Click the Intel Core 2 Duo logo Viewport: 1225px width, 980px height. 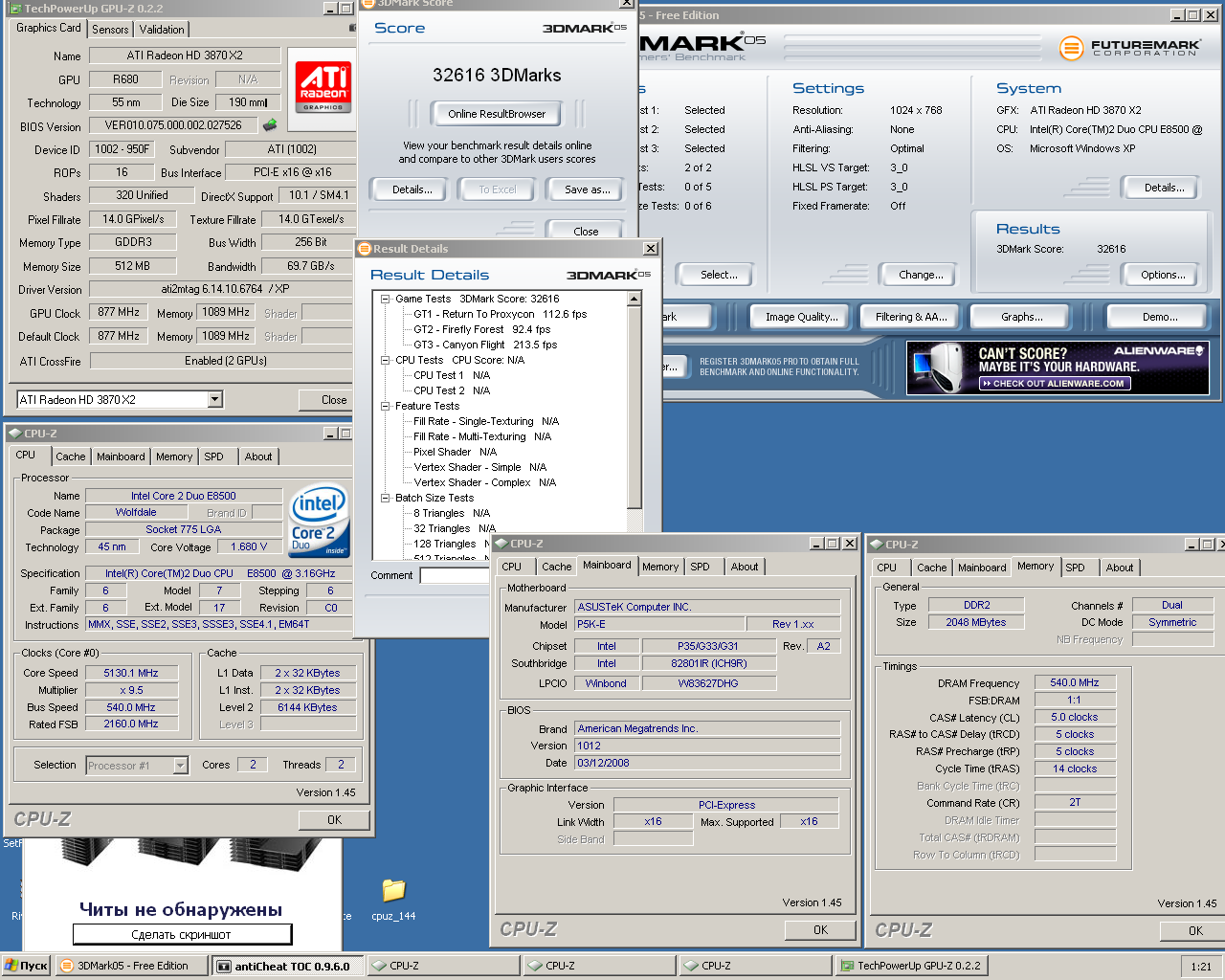pos(320,523)
